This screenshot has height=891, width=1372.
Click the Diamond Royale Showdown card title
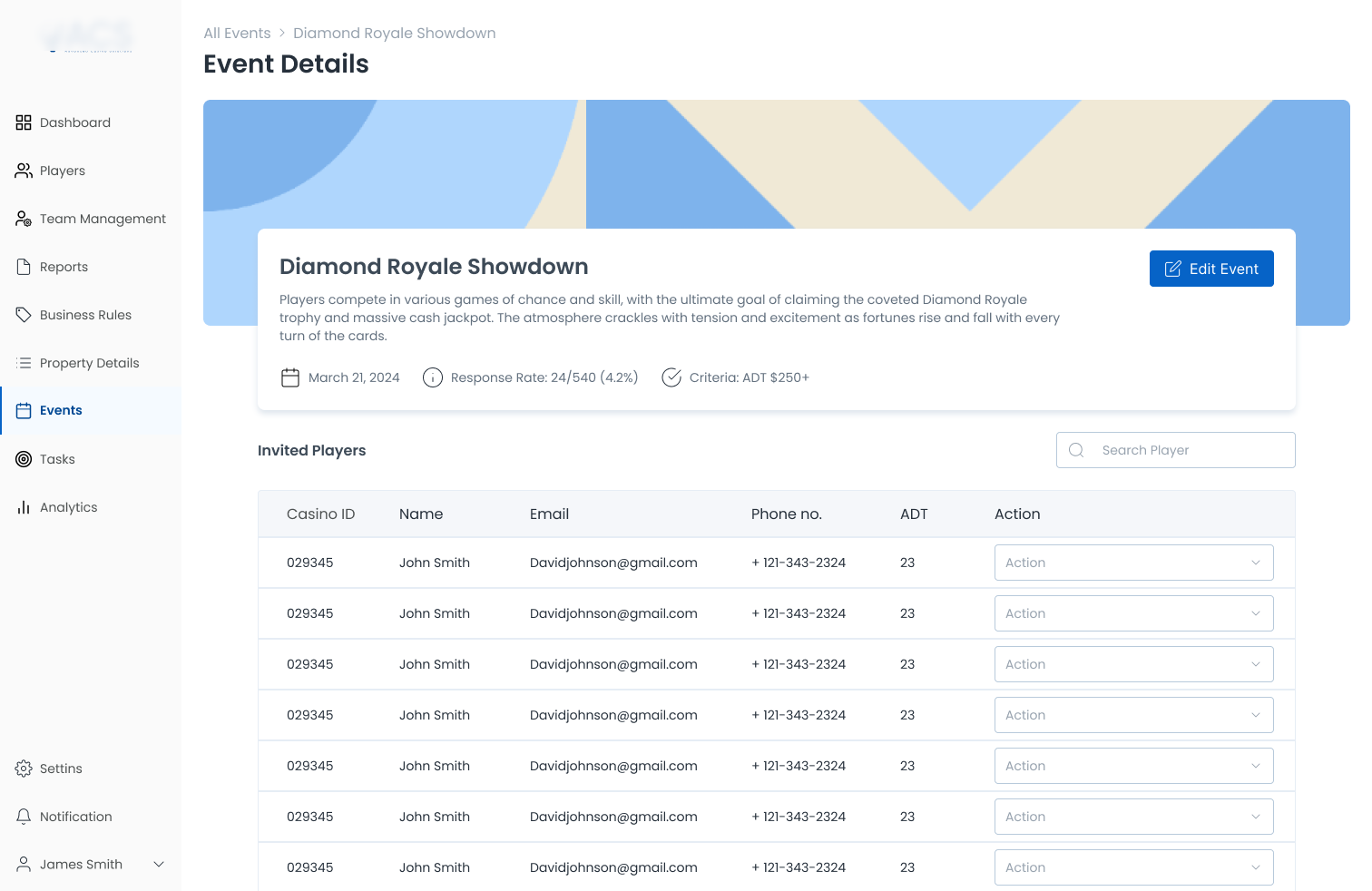[x=434, y=266]
